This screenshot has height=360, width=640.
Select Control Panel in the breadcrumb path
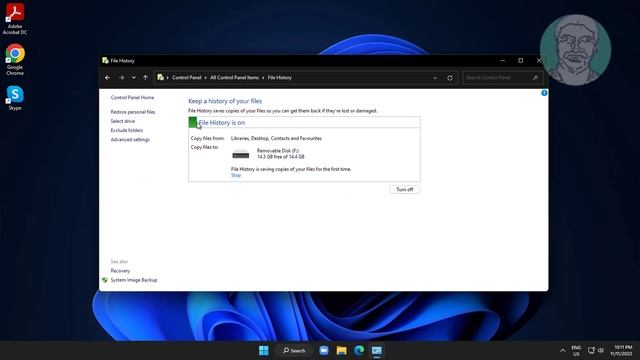pyautogui.click(x=187, y=78)
